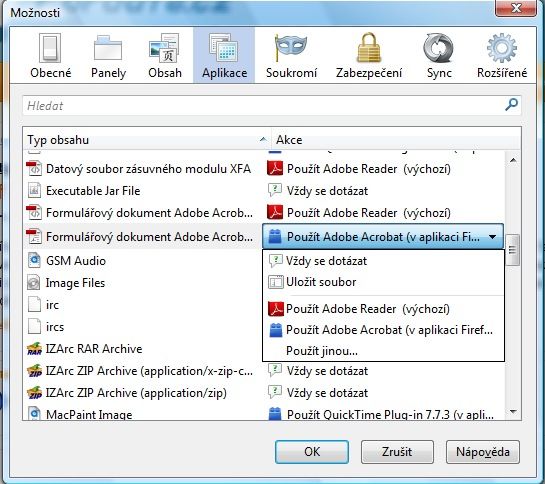This screenshot has width=545, height=484.
Task: Click the Zrušit button
Action: click(397, 452)
